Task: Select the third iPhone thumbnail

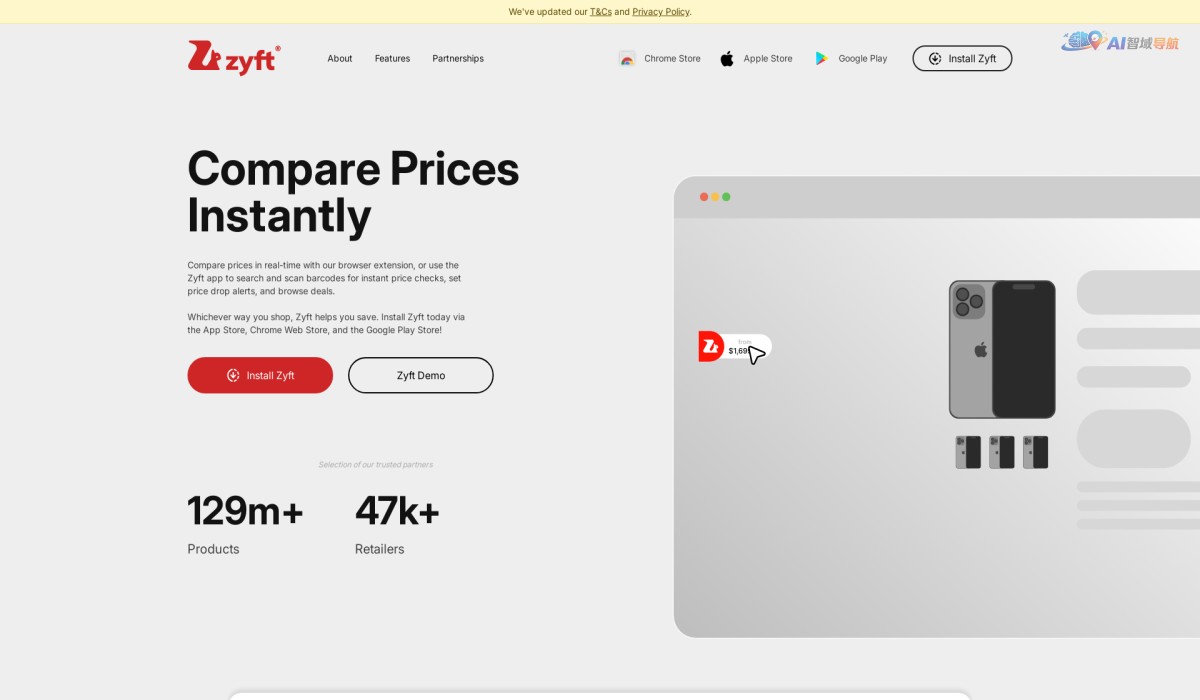Action: pyautogui.click(x=1035, y=452)
